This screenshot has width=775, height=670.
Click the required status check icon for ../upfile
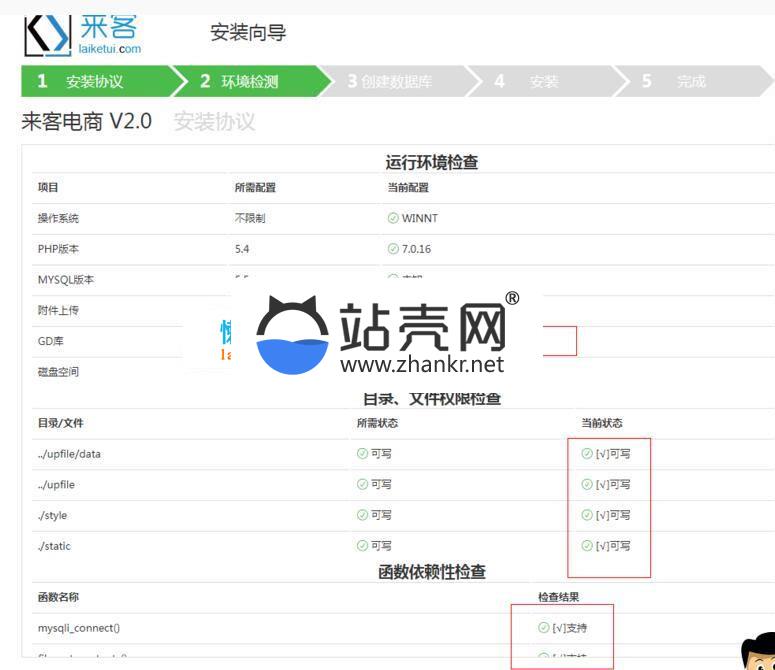pos(363,485)
